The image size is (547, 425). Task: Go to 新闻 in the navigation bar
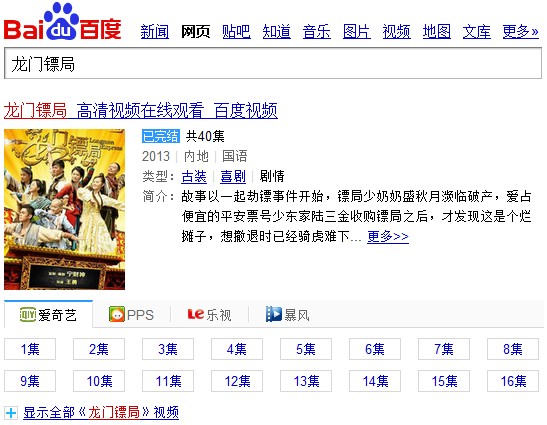point(155,31)
